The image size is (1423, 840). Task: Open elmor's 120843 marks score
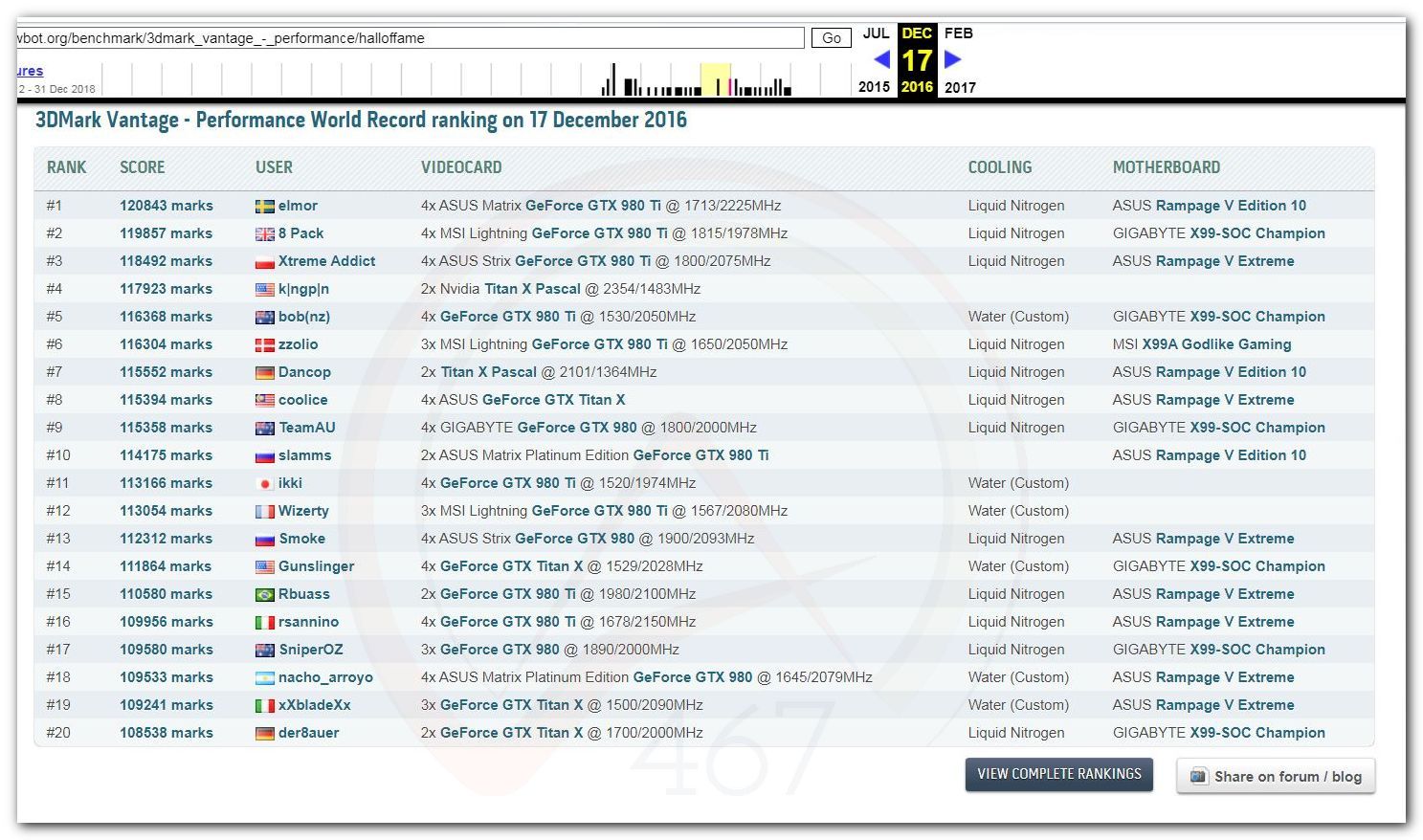tap(167, 206)
